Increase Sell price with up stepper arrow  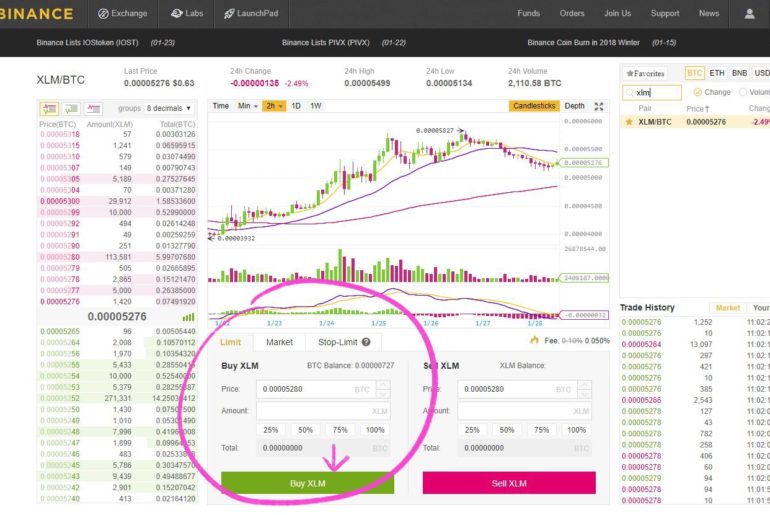[584, 384]
